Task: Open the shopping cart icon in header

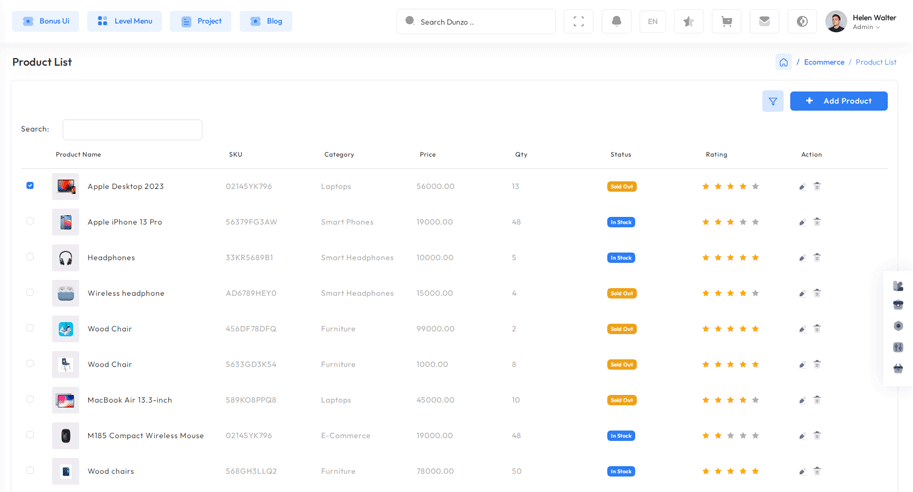Action: [x=726, y=21]
